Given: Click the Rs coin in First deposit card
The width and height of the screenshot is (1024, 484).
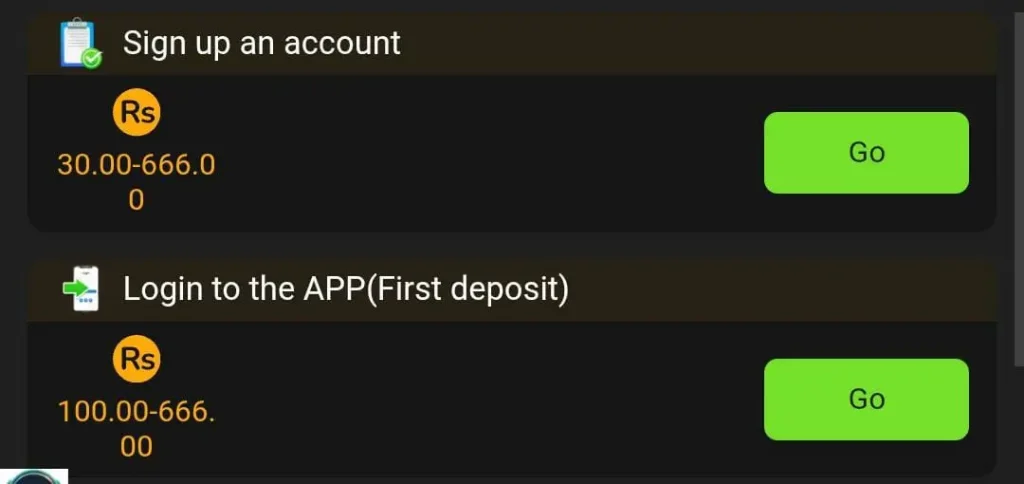Looking at the screenshot, I should coord(136,359).
